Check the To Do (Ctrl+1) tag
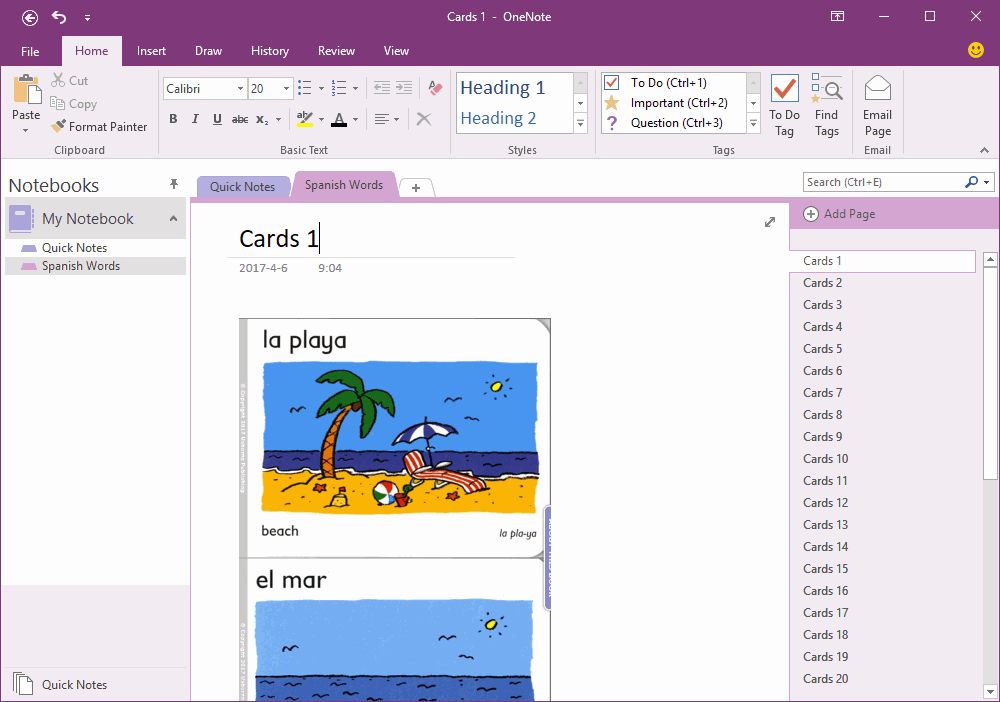Image resolution: width=1000 pixels, height=702 pixels. point(668,82)
